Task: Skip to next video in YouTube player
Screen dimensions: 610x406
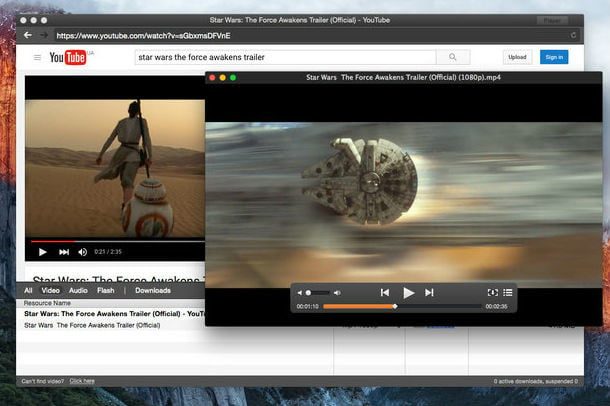Action: [x=64, y=252]
